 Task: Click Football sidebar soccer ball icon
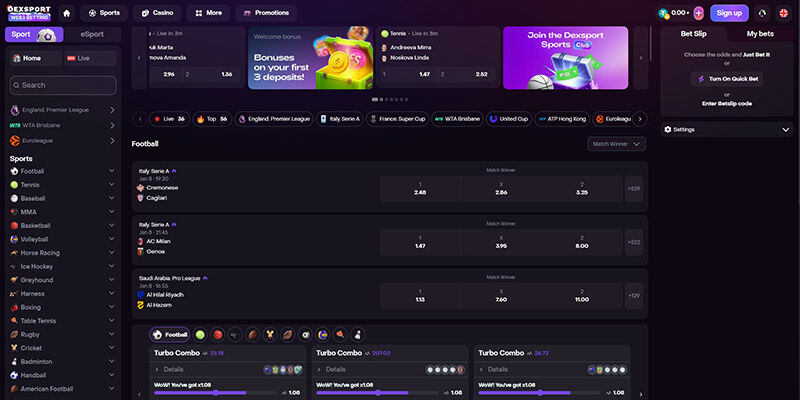14,171
